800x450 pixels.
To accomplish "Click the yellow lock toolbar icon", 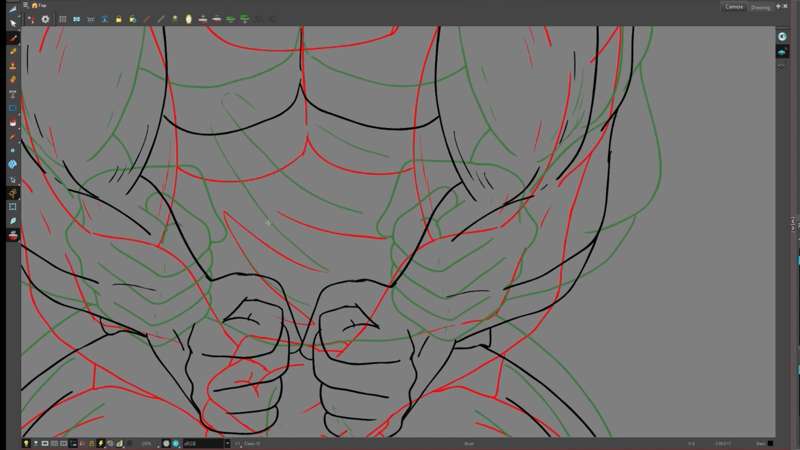I will [x=118, y=19].
